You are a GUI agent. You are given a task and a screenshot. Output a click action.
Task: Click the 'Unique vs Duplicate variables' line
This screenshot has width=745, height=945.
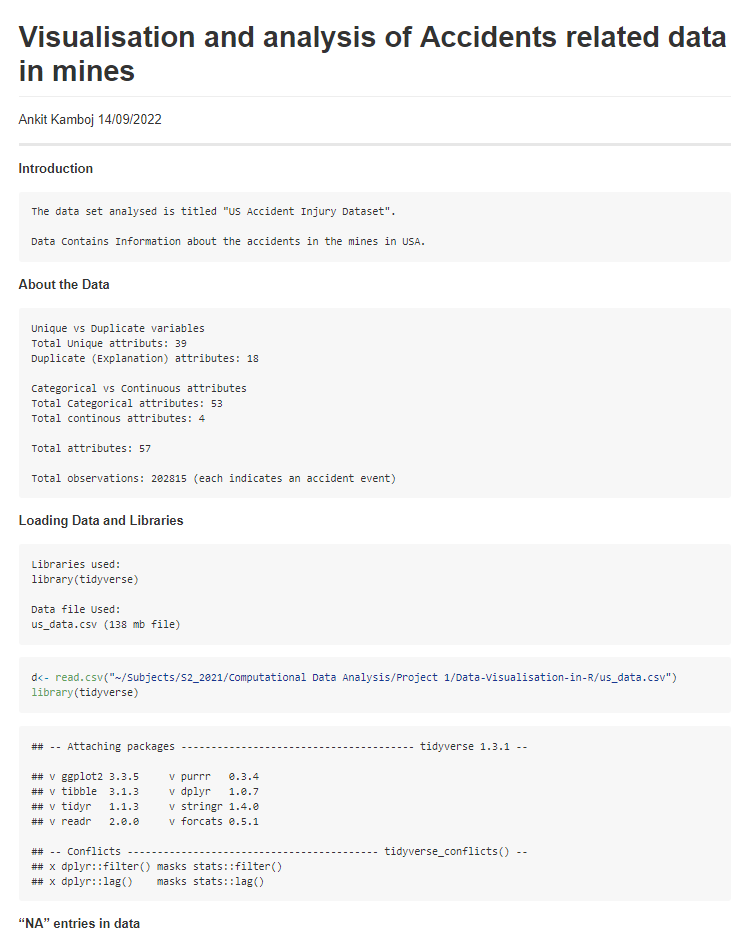(118, 328)
